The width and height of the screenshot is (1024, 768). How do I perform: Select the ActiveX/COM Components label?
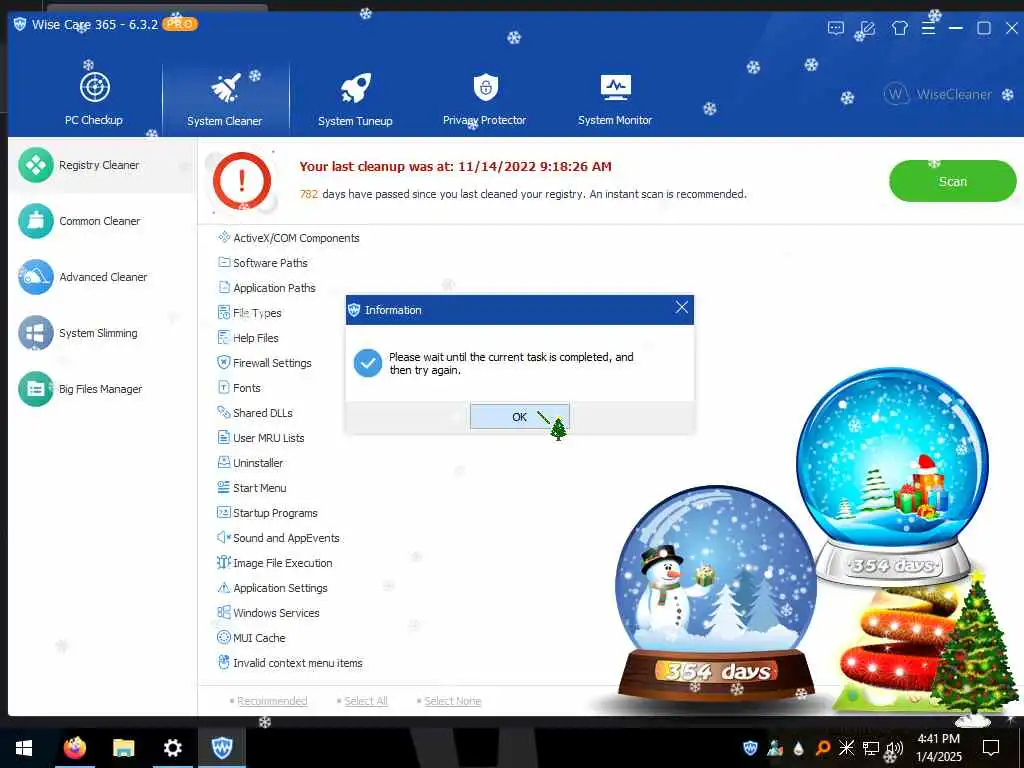[296, 238]
